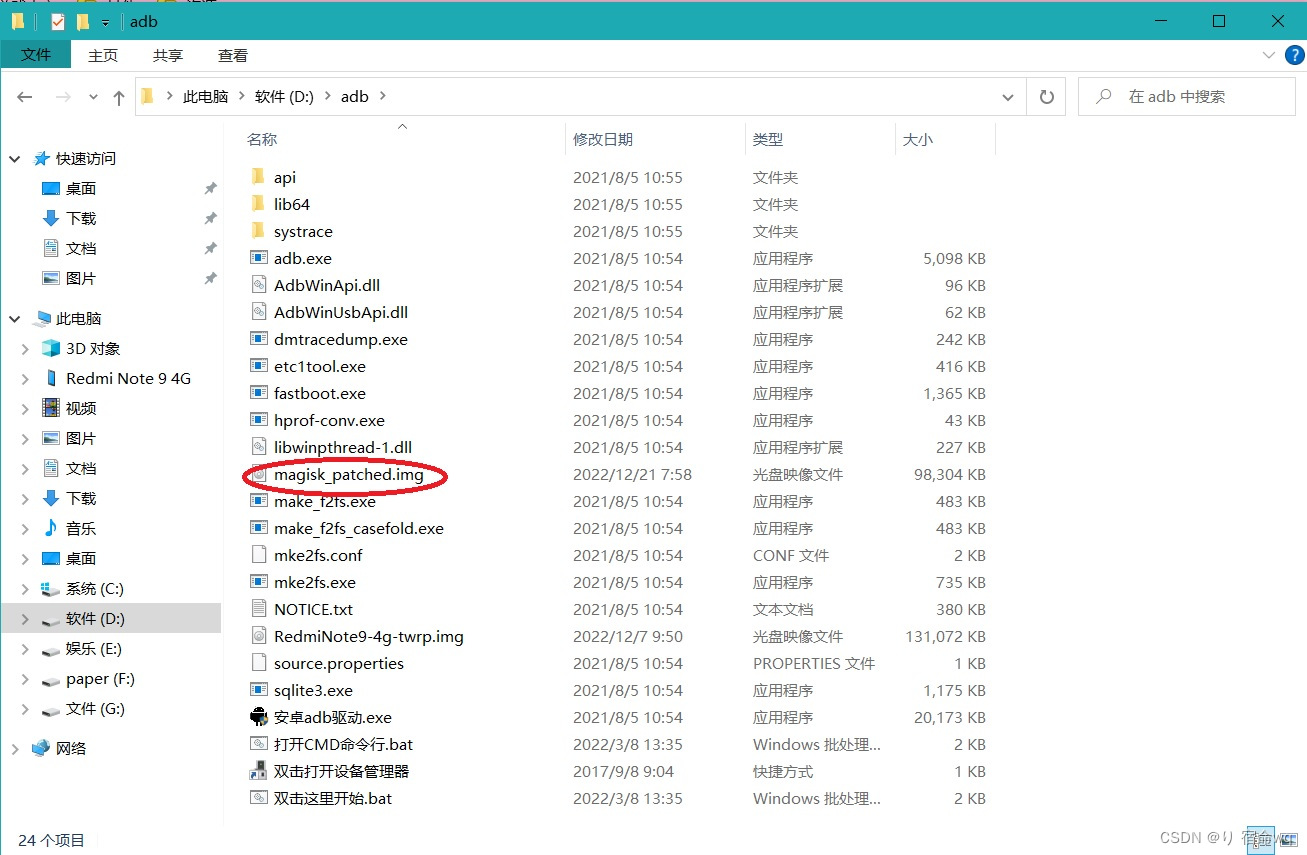The width and height of the screenshot is (1307, 855).
Task: Click the magisk_patched.img disc image icon
Action: 259,474
